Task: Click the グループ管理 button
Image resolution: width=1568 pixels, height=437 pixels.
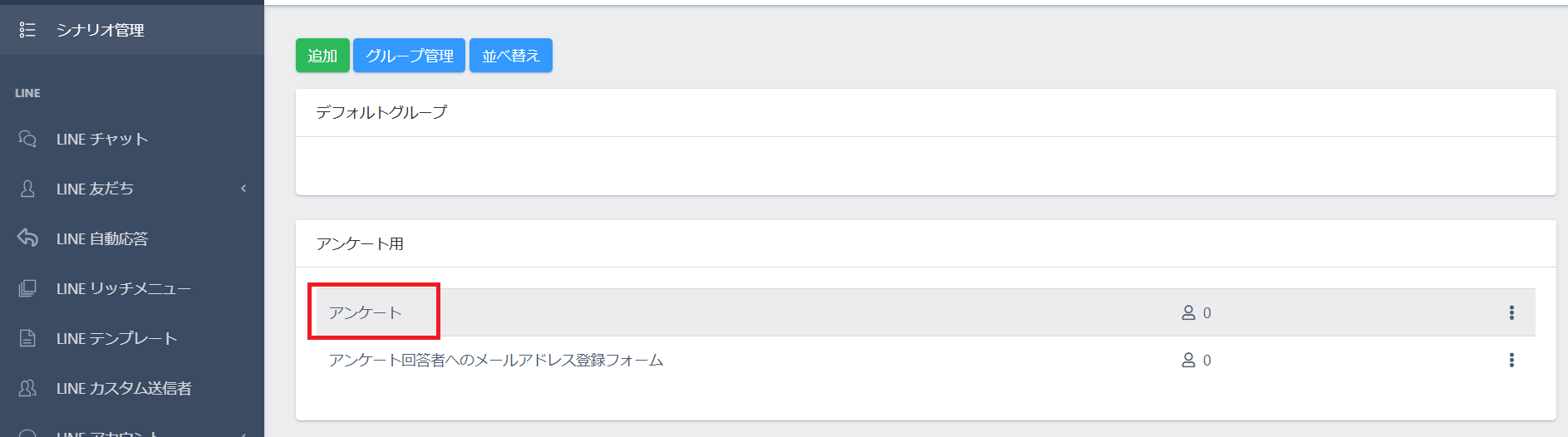Action: 409,56
